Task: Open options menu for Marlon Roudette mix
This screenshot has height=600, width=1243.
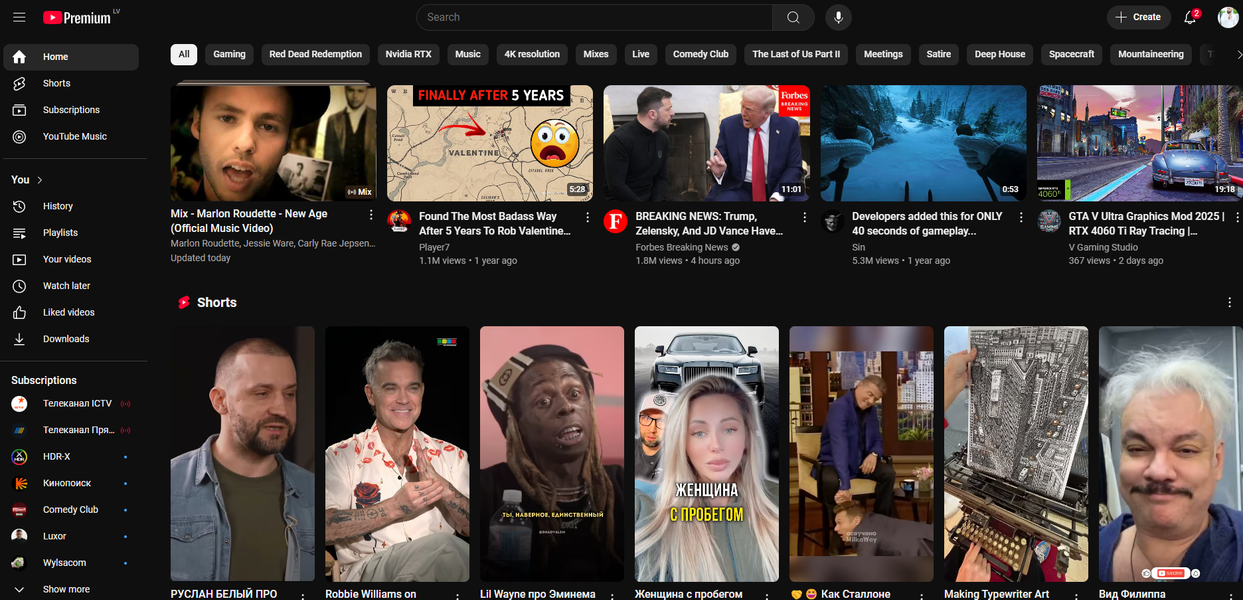Action: [371, 216]
